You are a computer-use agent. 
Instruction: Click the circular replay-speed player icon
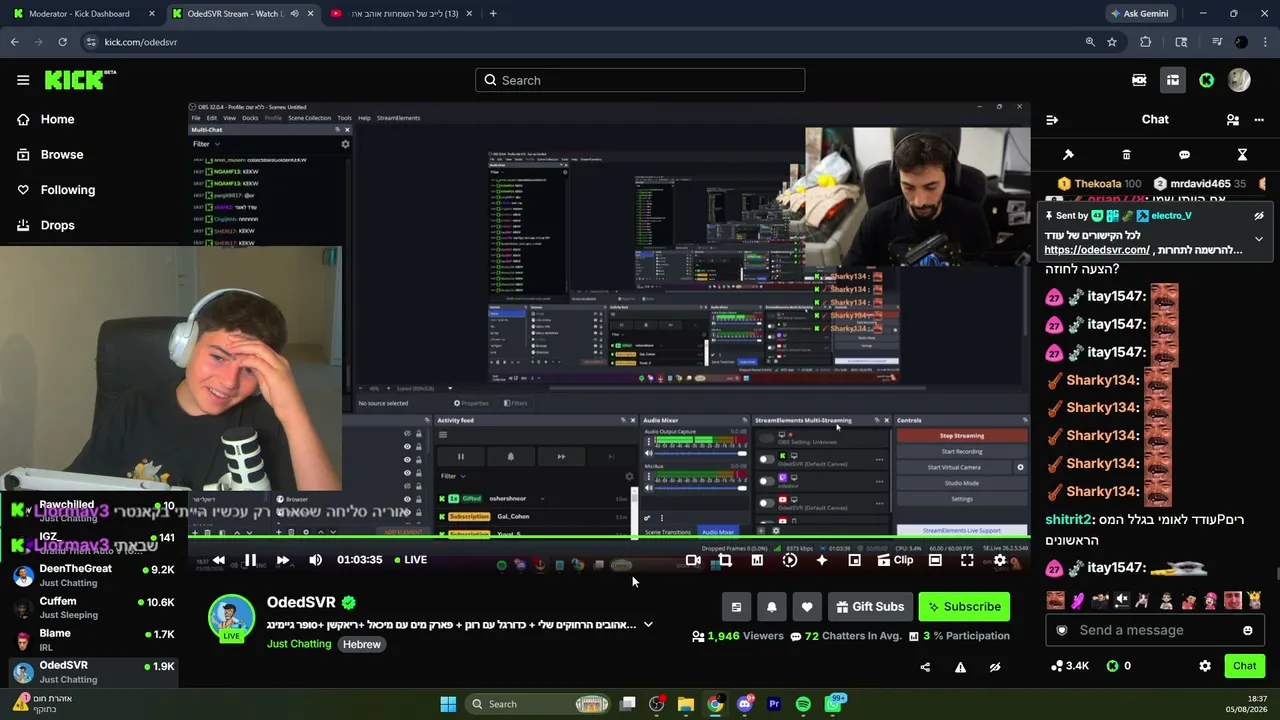[x=790, y=560]
